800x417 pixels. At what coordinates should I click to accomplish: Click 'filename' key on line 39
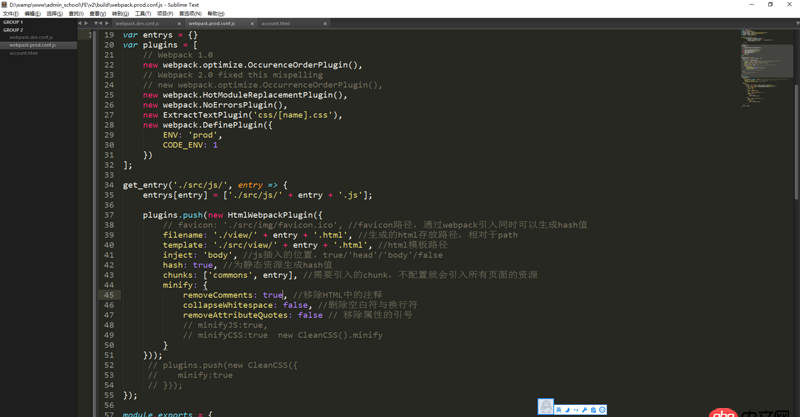183,235
